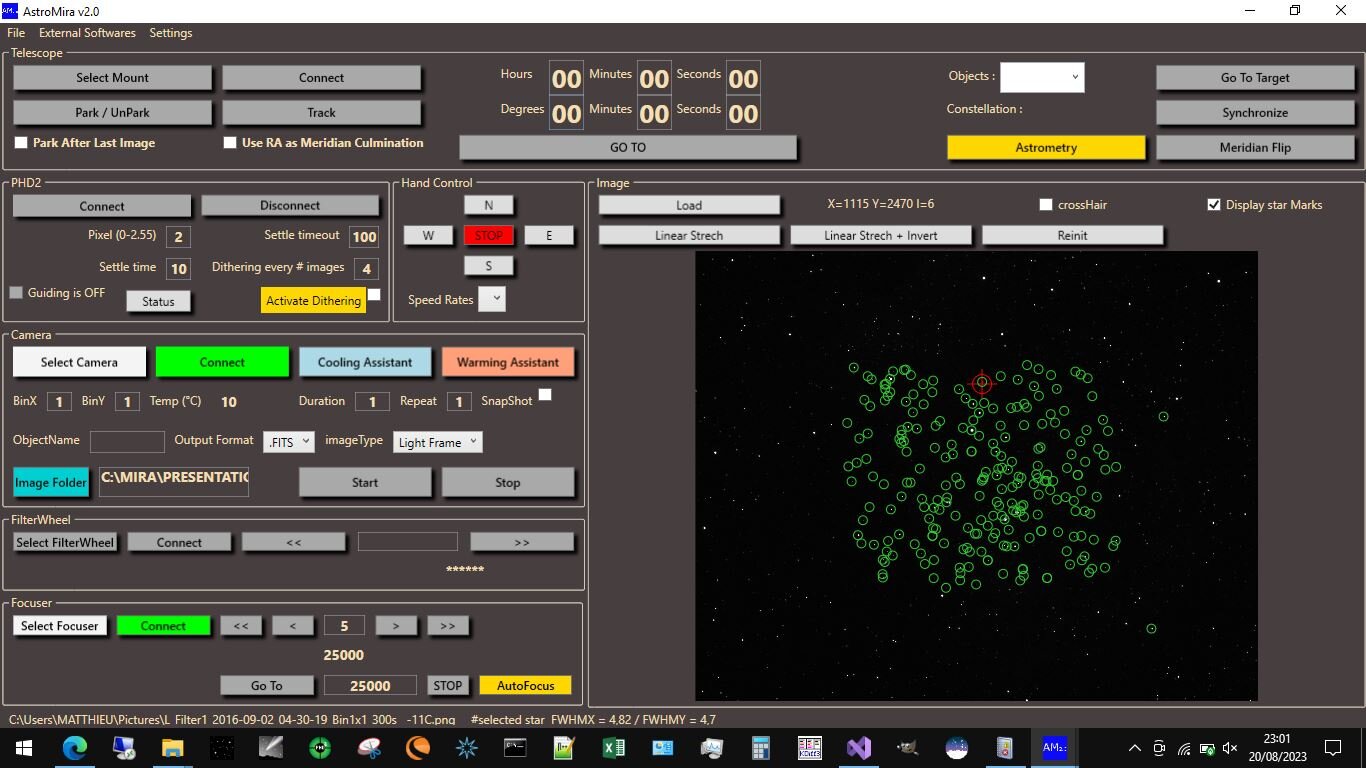The image size is (1366, 768).
Task: Uncheck Display star Marks
Action: coord(1214,205)
